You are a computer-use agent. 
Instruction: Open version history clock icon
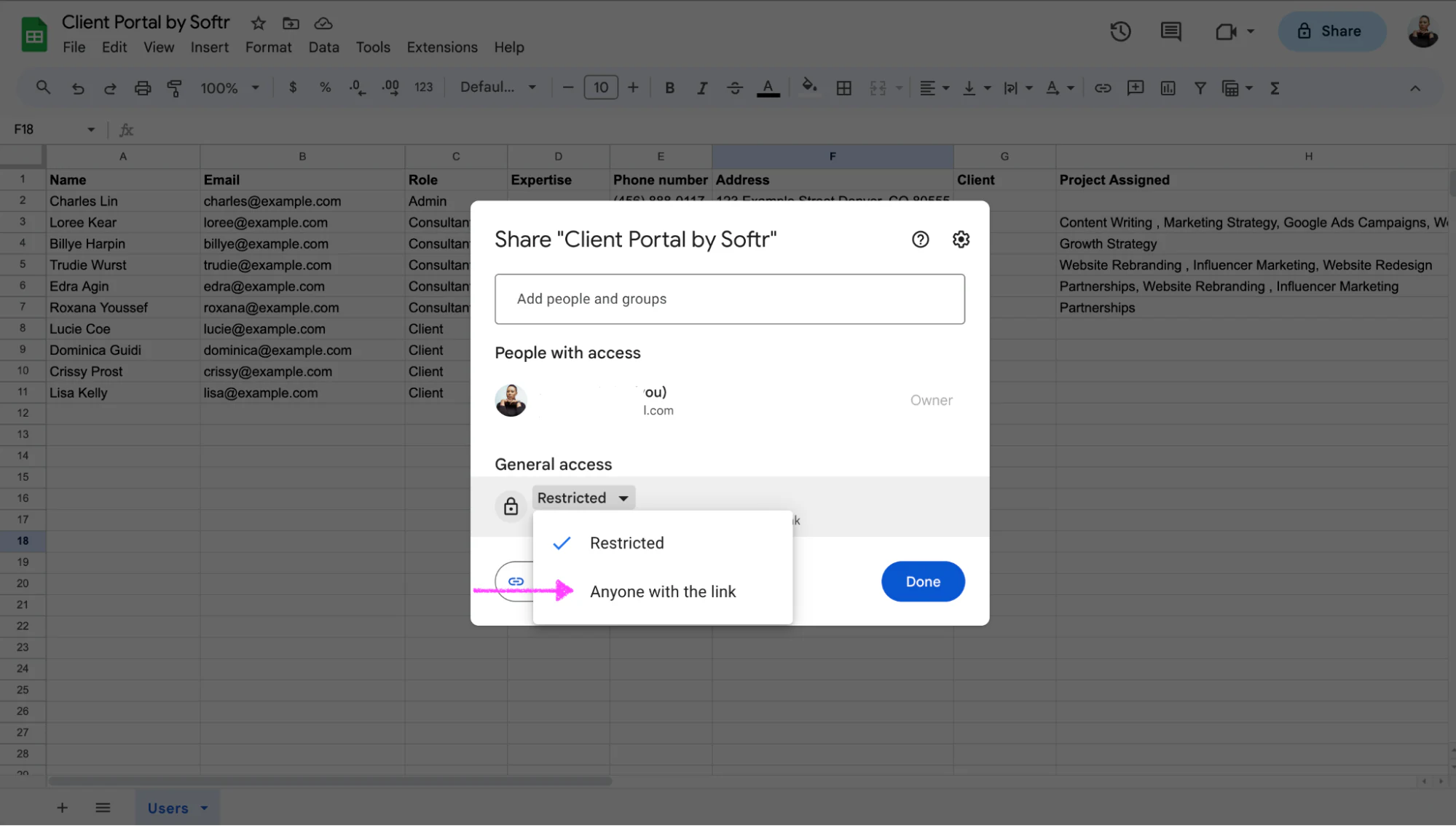(1120, 31)
